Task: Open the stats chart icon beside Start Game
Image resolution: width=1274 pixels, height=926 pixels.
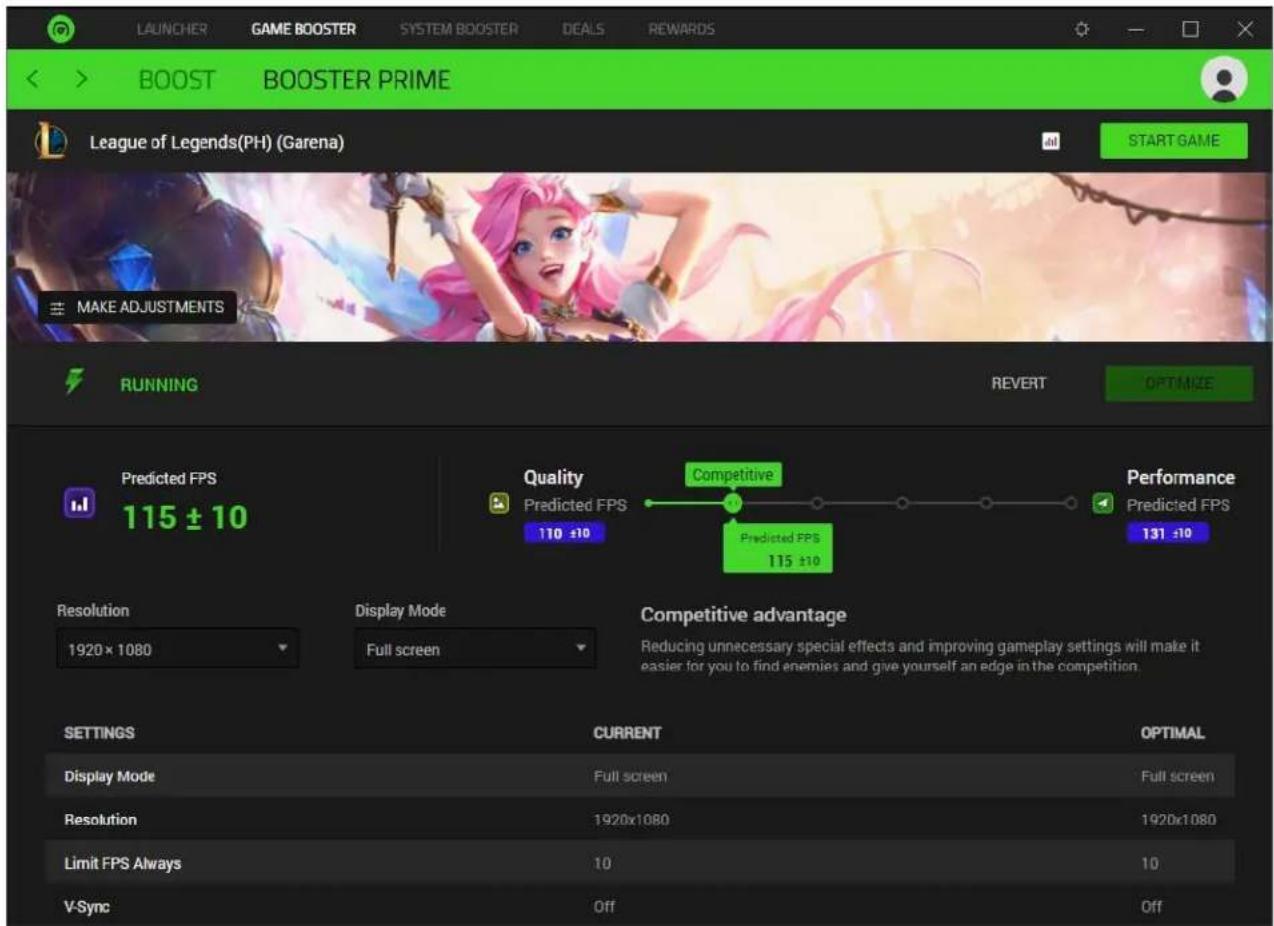Action: coord(1051,142)
